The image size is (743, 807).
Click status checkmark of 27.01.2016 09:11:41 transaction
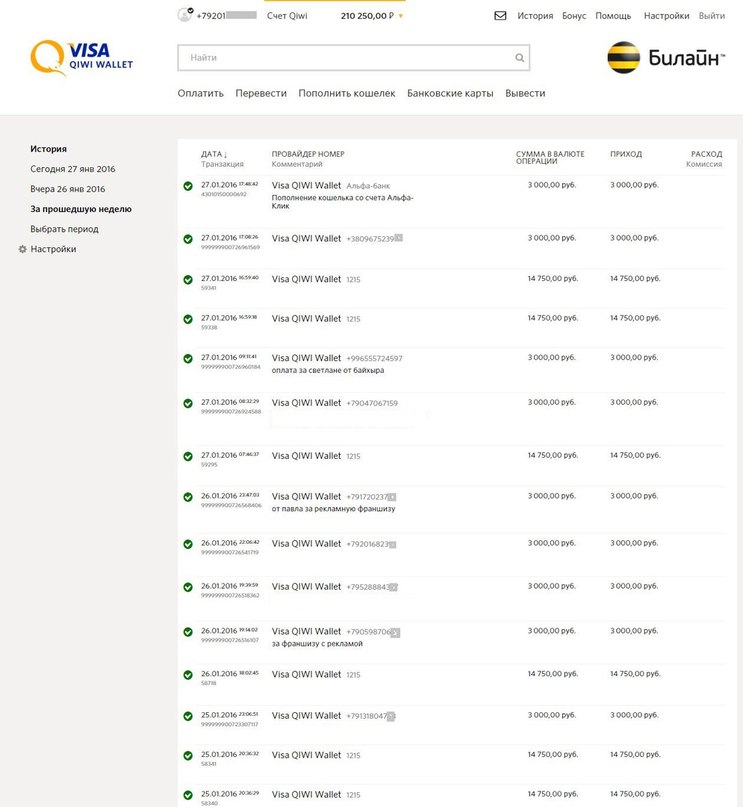188,358
